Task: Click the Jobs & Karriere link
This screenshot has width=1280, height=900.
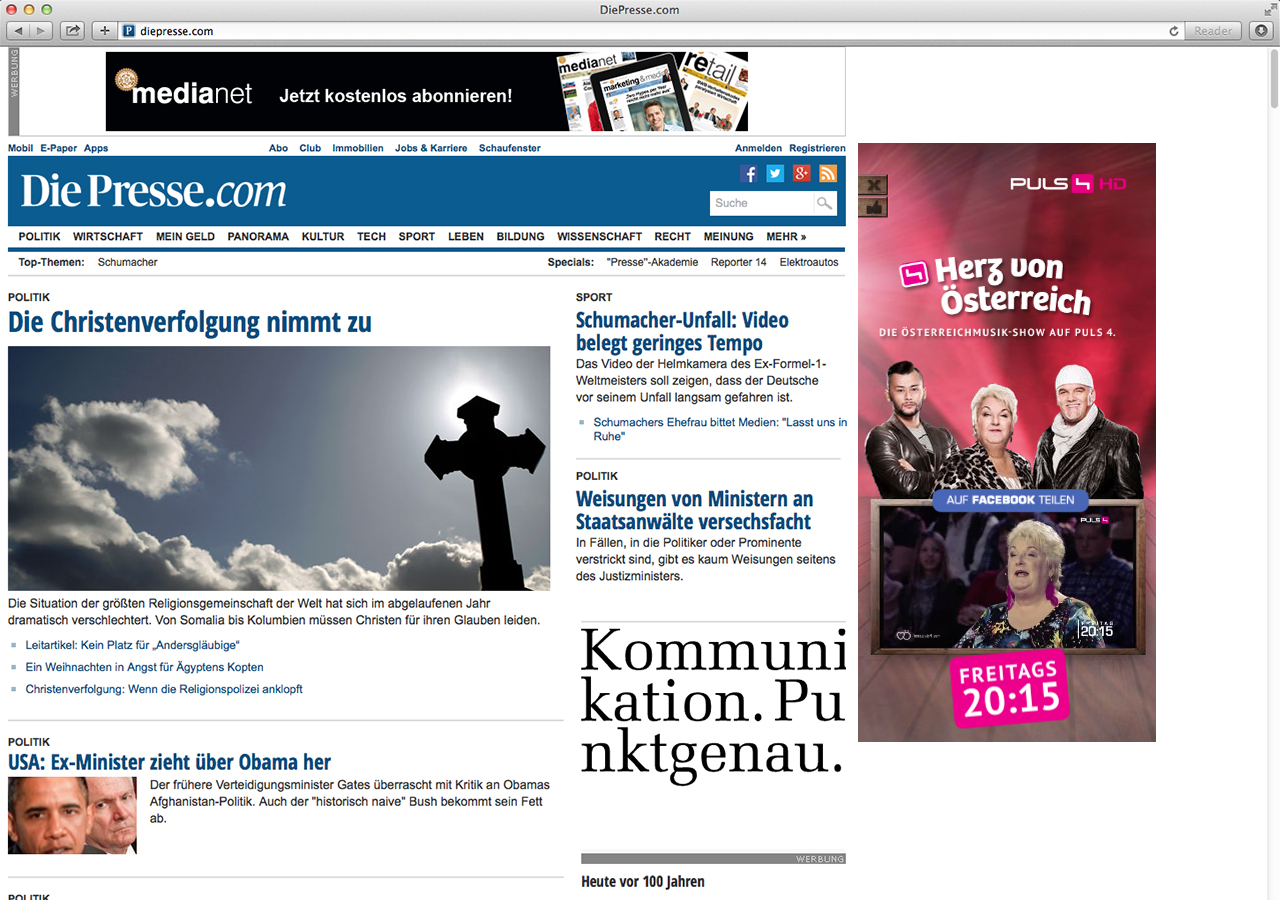Action: pyautogui.click(x=431, y=148)
